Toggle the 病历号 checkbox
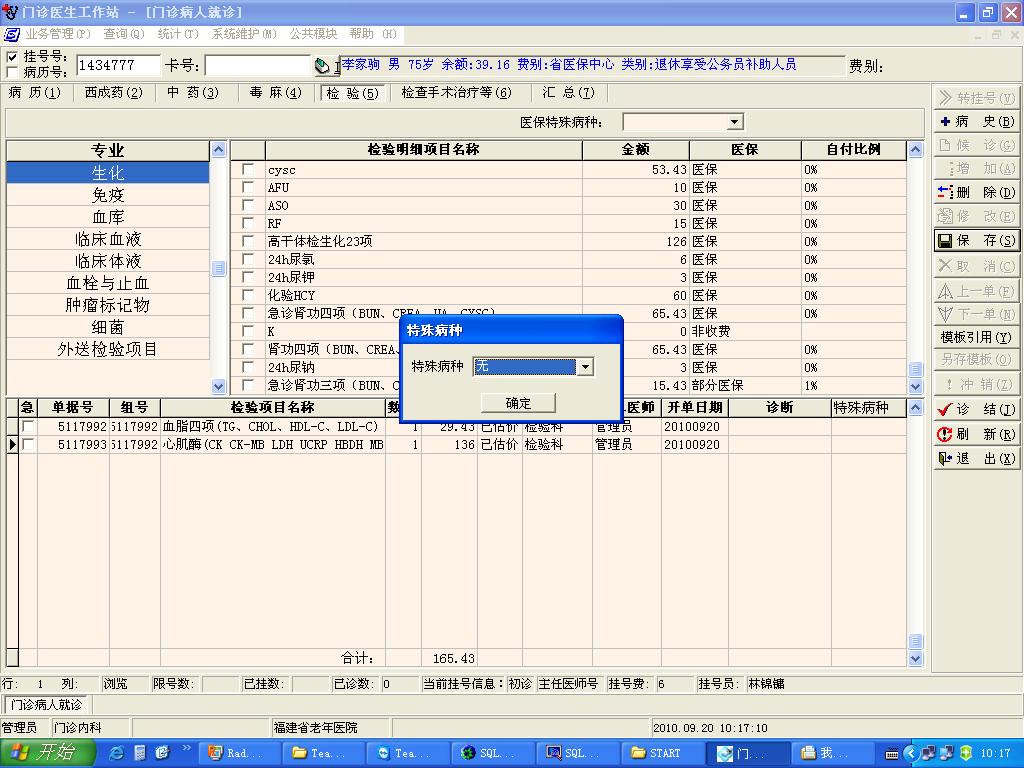The width and height of the screenshot is (1024, 768). 12,72
